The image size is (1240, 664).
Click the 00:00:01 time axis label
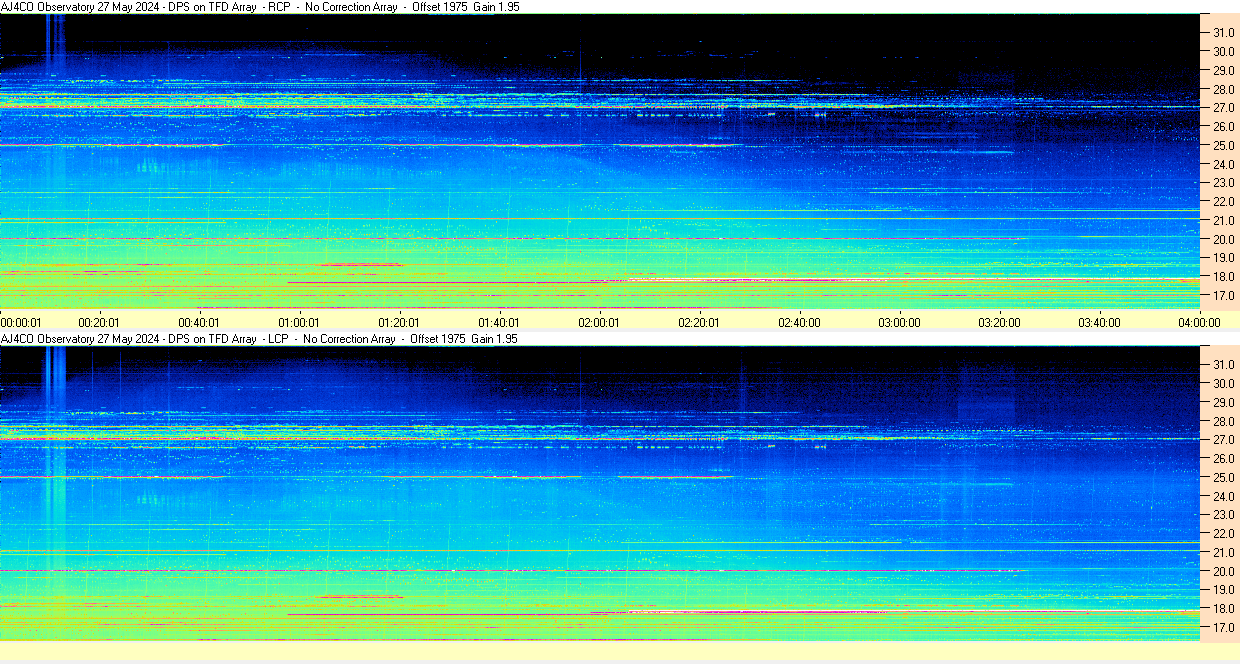21,322
